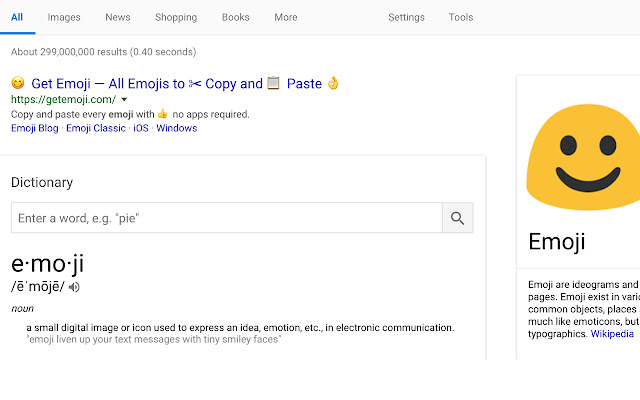Image resolution: width=640 pixels, height=400 pixels.
Task: Follow the iOS sitelink
Action: (x=141, y=128)
